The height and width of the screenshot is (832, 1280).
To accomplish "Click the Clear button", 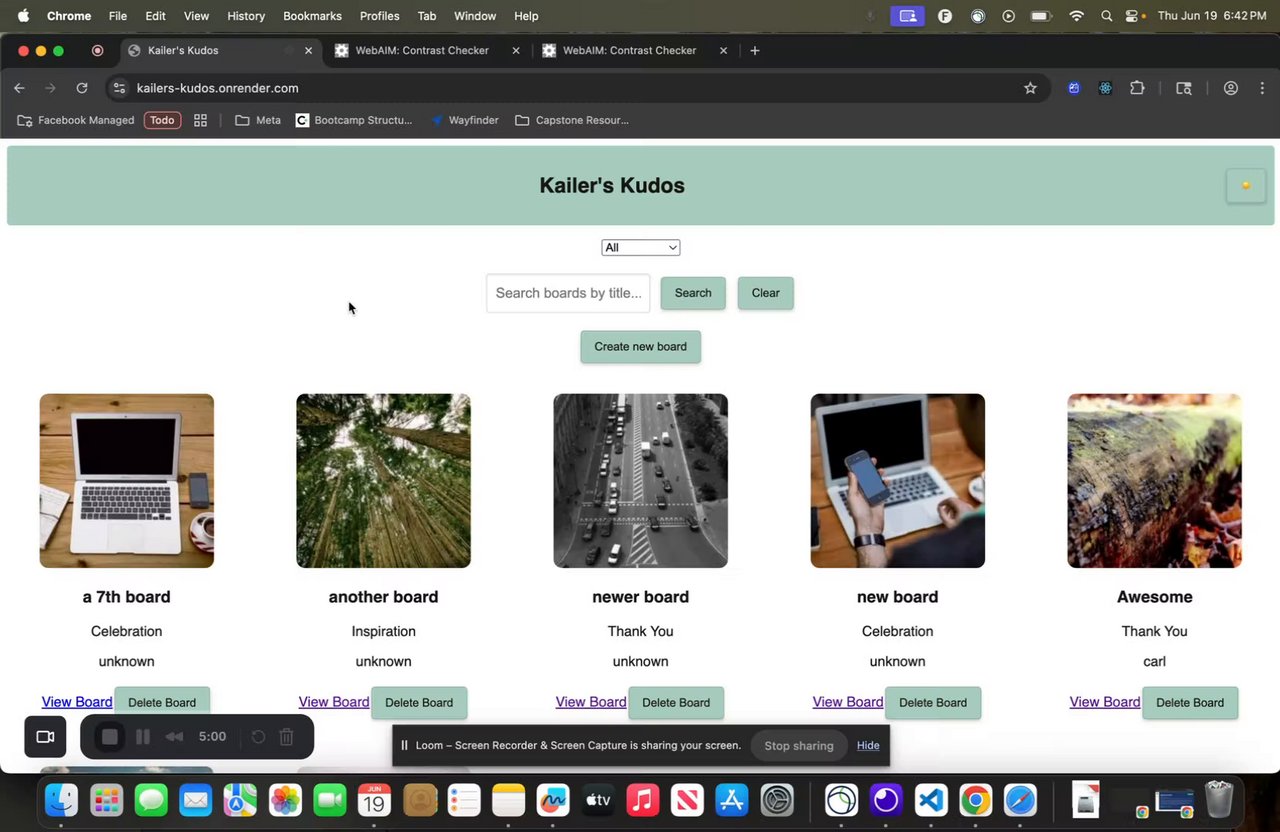I will click(x=766, y=293).
